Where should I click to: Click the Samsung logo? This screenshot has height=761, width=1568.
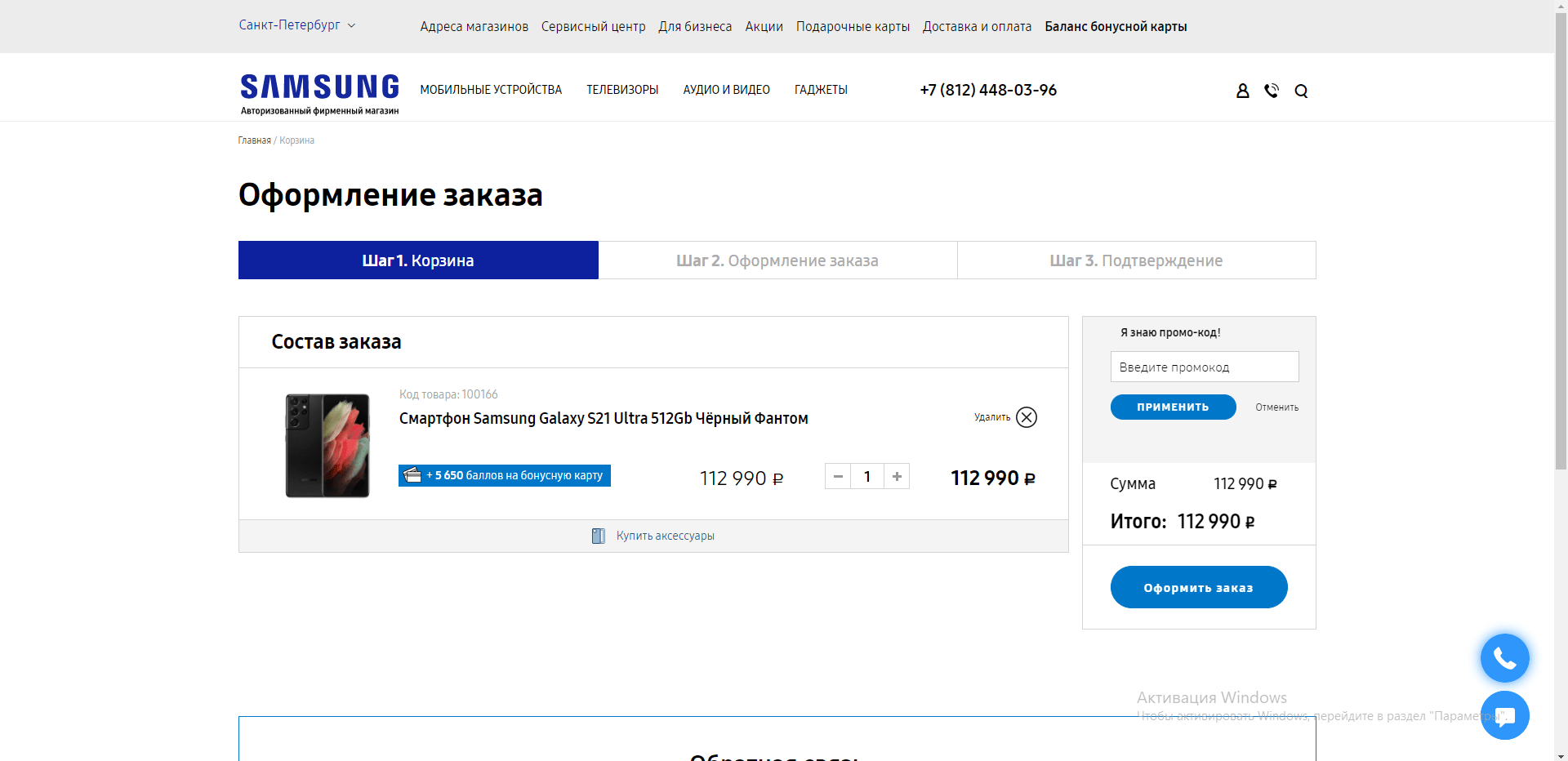click(x=319, y=94)
